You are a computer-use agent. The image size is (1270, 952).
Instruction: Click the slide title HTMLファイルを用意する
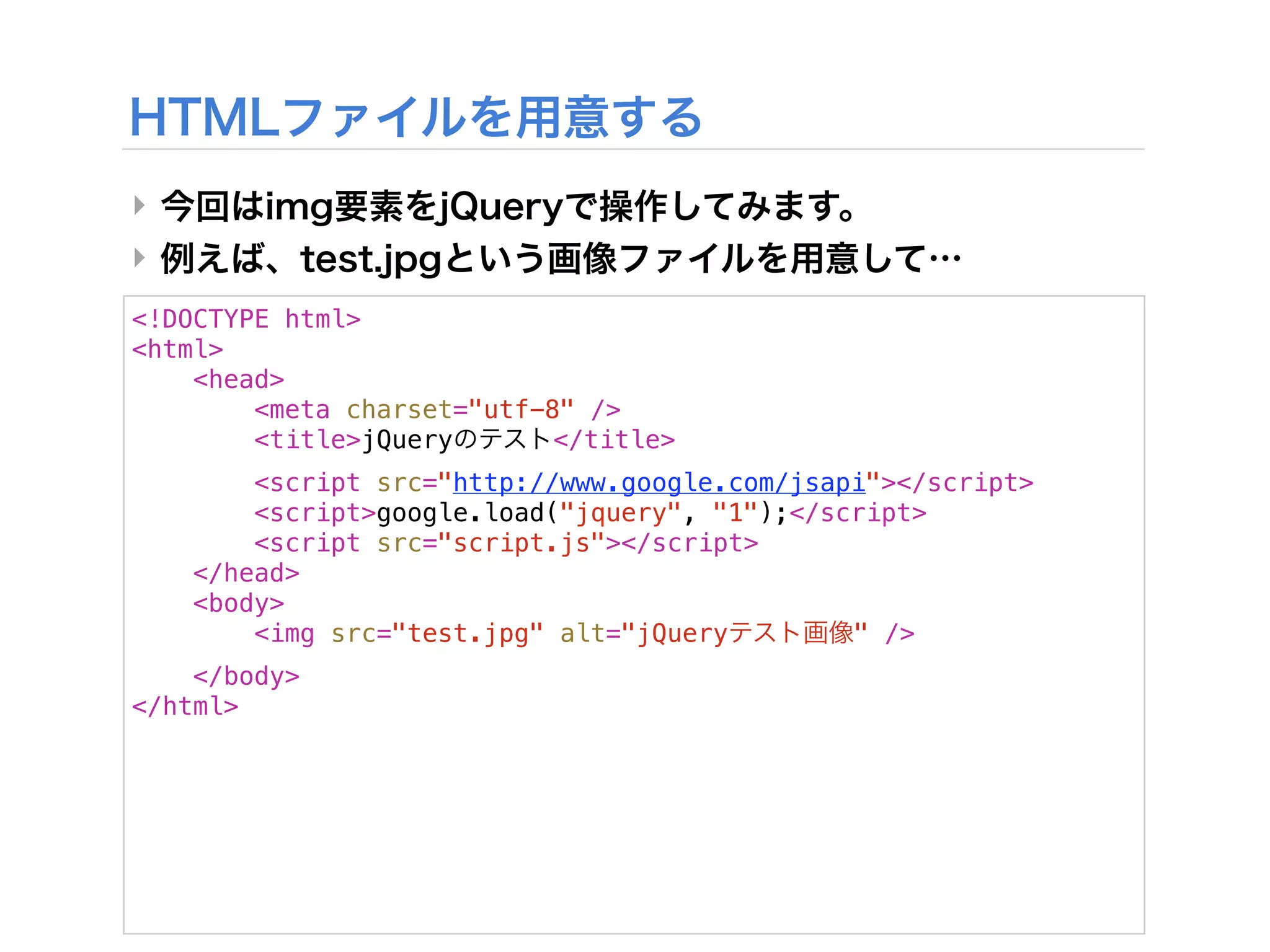[x=416, y=118]
